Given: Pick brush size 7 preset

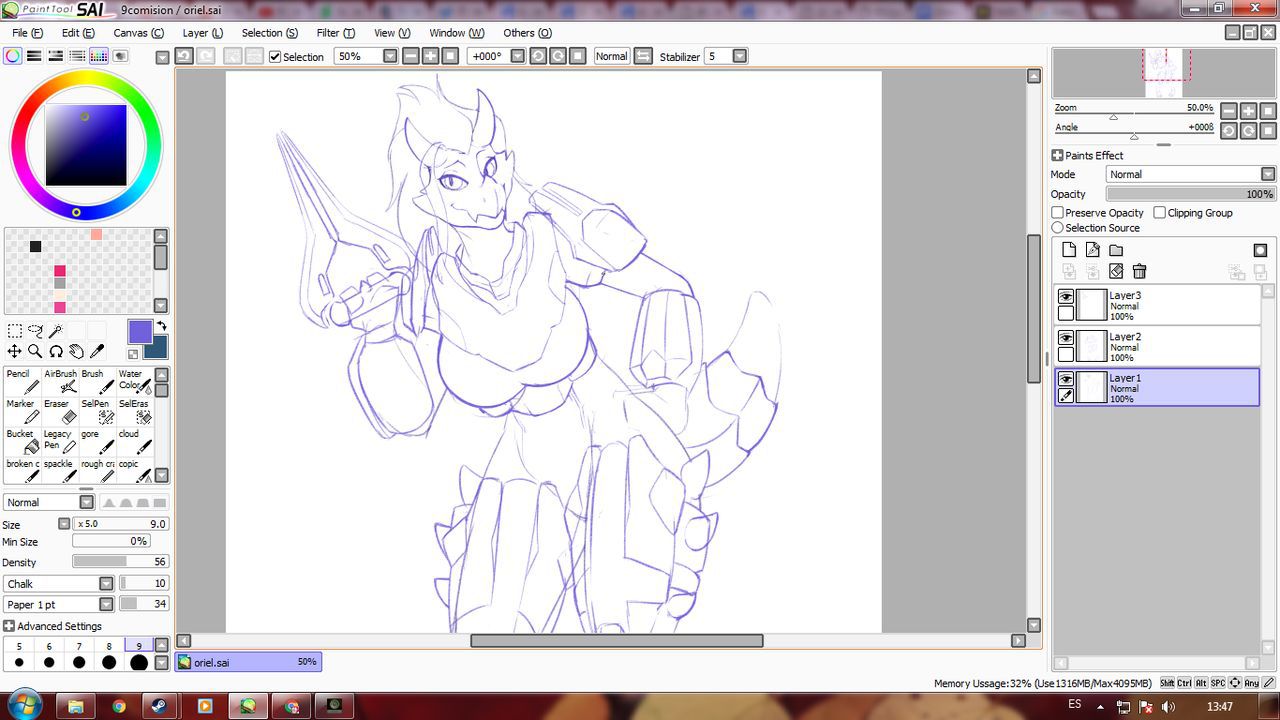Looking at the screenshot, I should click(x=79, y=656).
